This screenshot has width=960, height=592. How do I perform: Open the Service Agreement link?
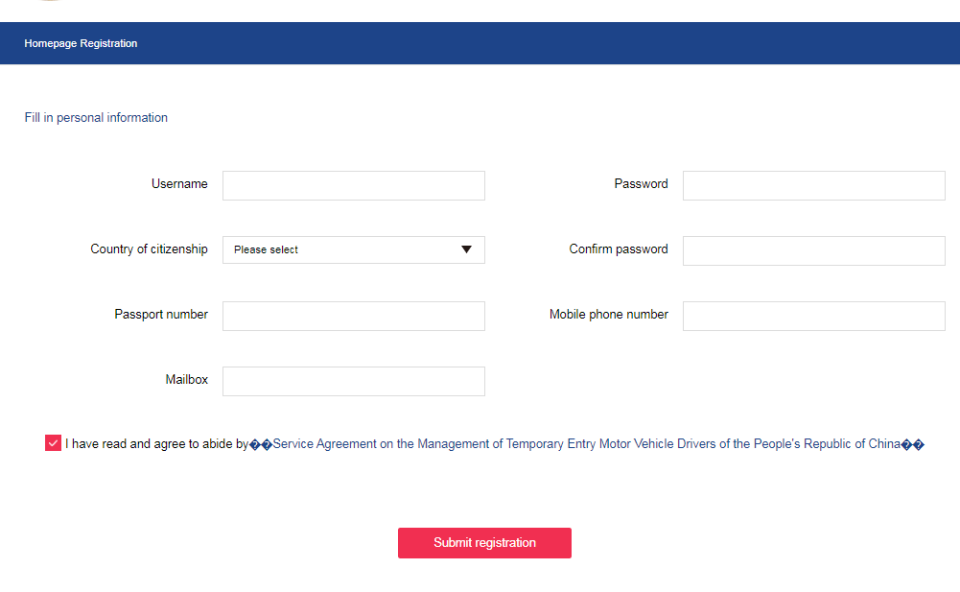(x=587, y=444)
